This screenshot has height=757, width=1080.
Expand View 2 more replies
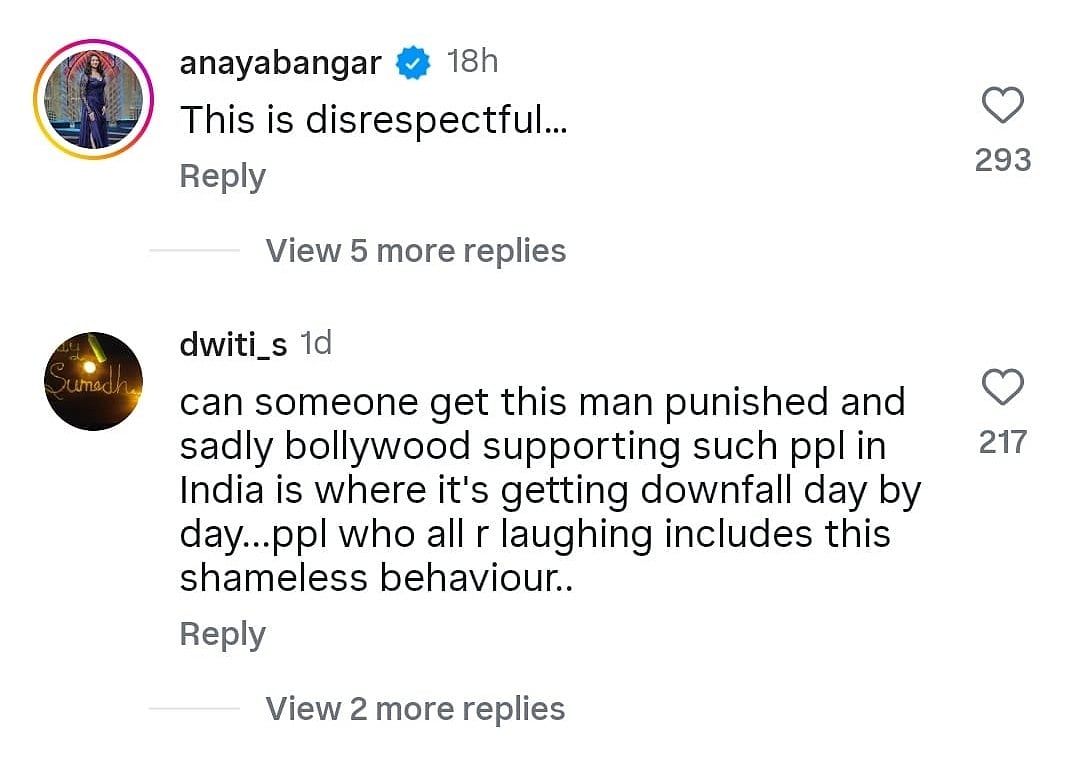click(415, 709)
